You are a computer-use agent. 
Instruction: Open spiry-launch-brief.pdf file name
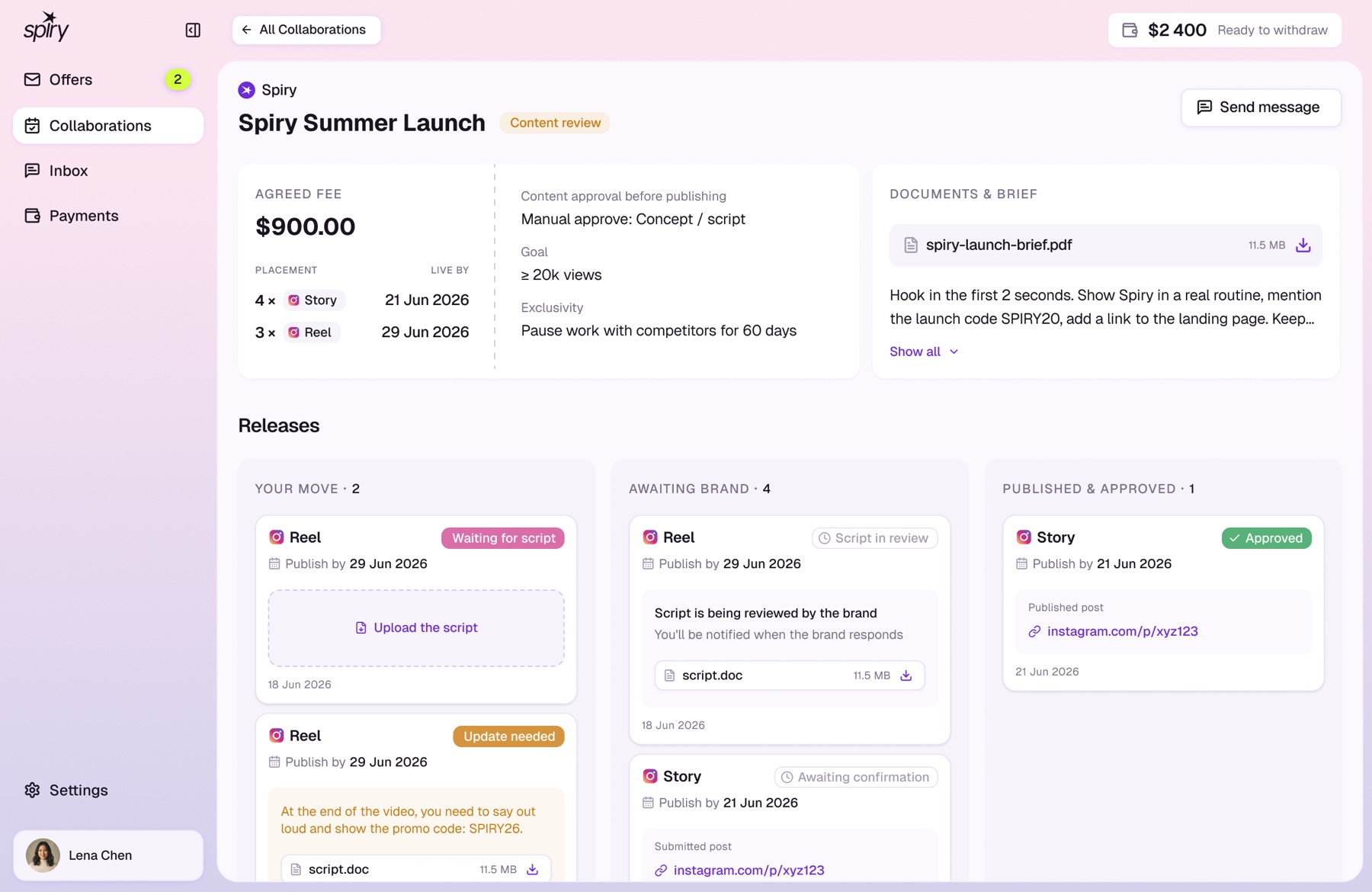pyautogui.click(x=999, y=245)
